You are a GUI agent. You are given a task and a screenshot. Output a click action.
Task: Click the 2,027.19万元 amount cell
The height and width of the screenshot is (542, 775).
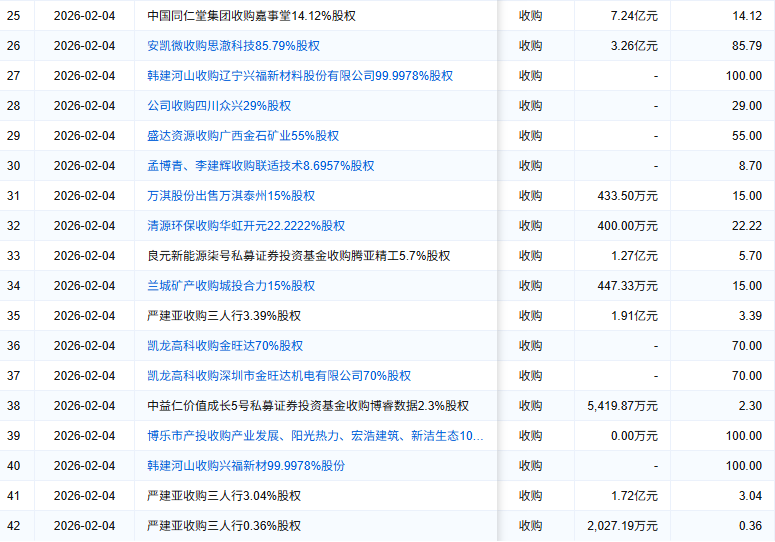click(x=623, y=526)
